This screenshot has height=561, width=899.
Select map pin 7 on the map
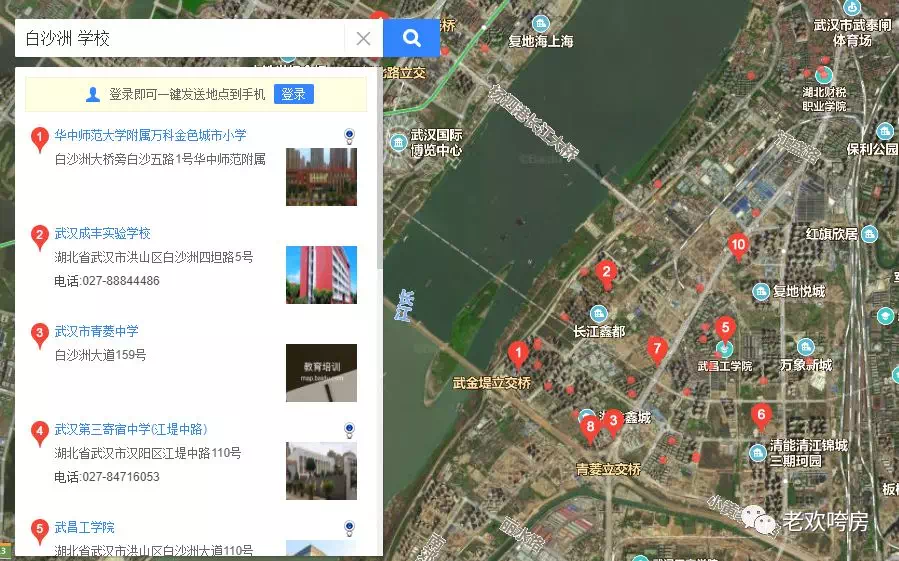657,350
